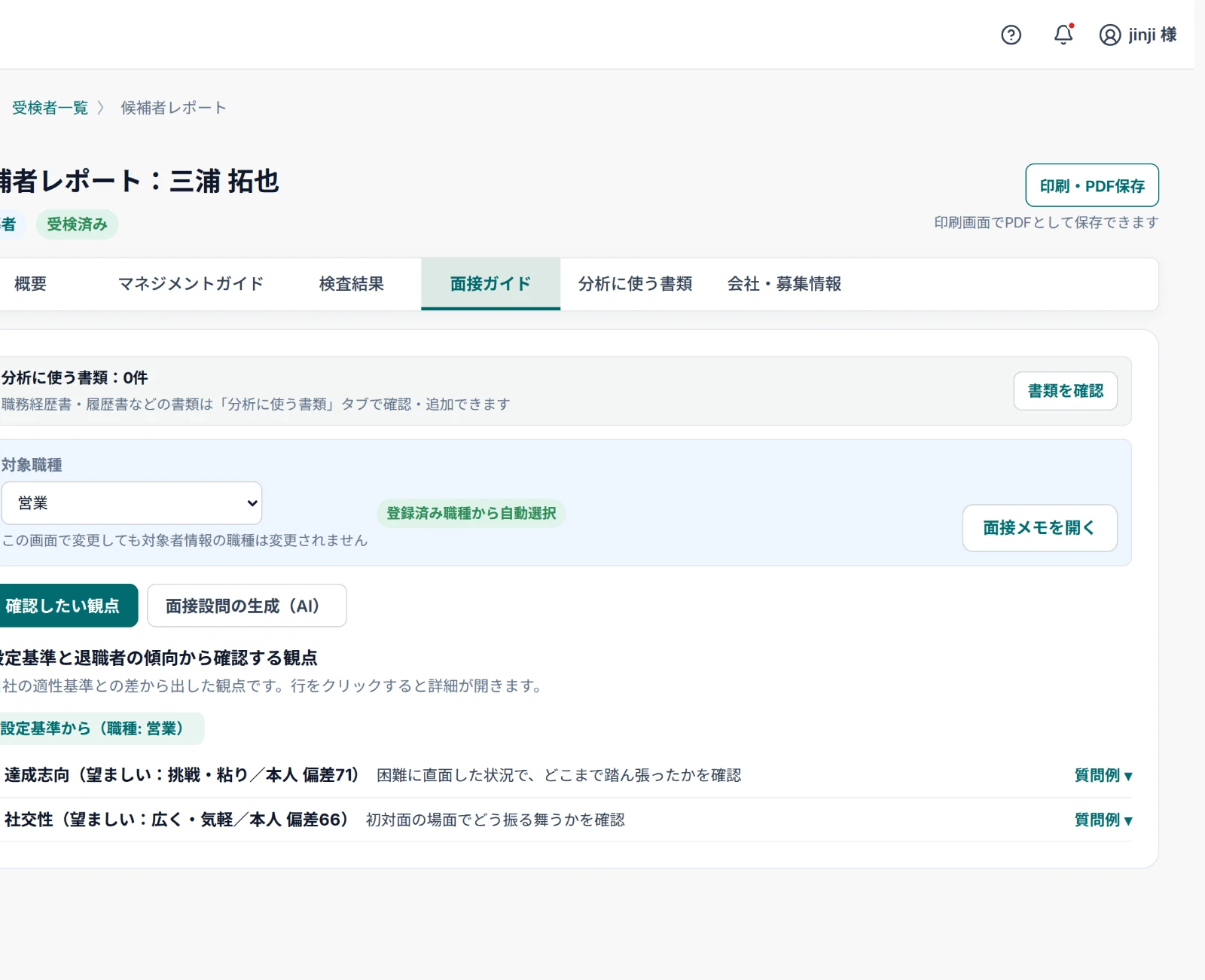Click the 書類を確認 button
Image resolution: width=1205 pixels, height=980 pixels.
[x=1065, y=391]
